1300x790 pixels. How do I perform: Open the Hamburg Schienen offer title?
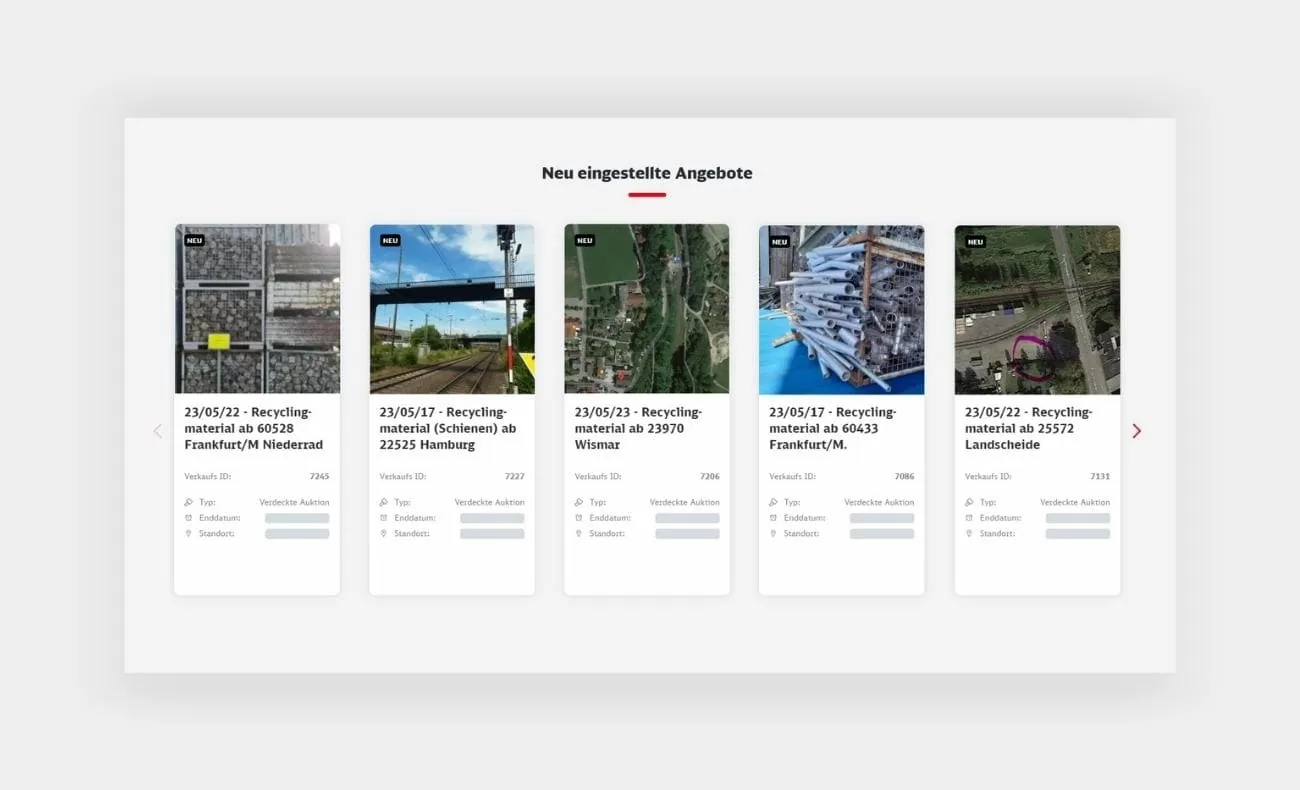(x=450, y=428)
